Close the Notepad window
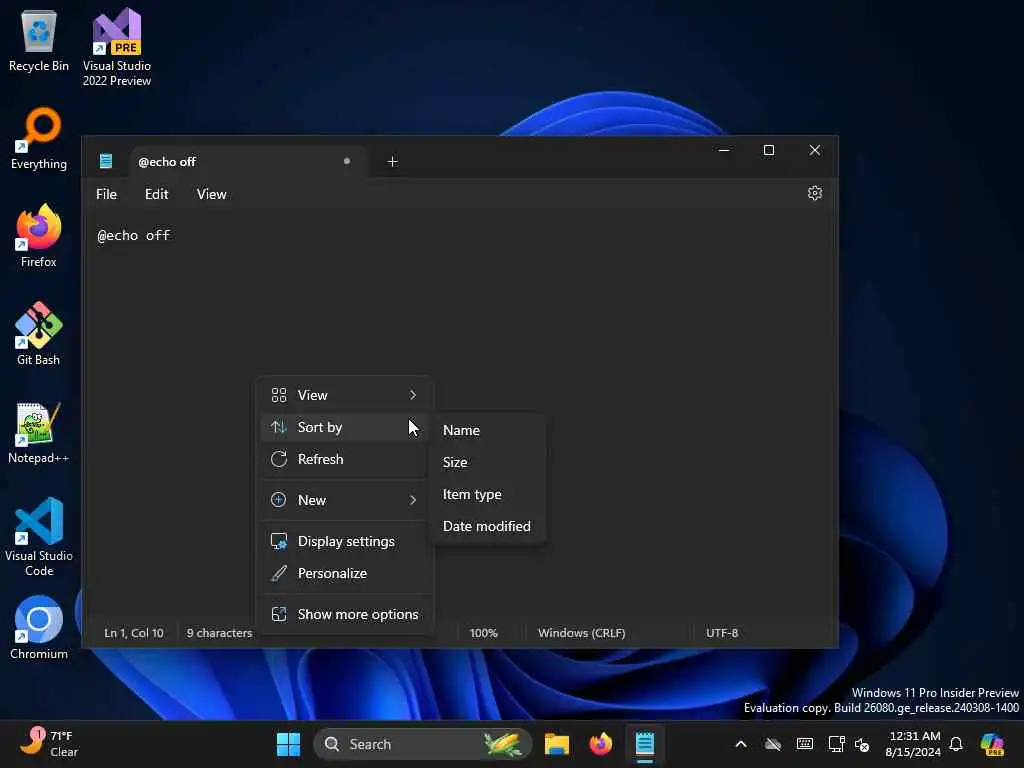 coord(814,150)
